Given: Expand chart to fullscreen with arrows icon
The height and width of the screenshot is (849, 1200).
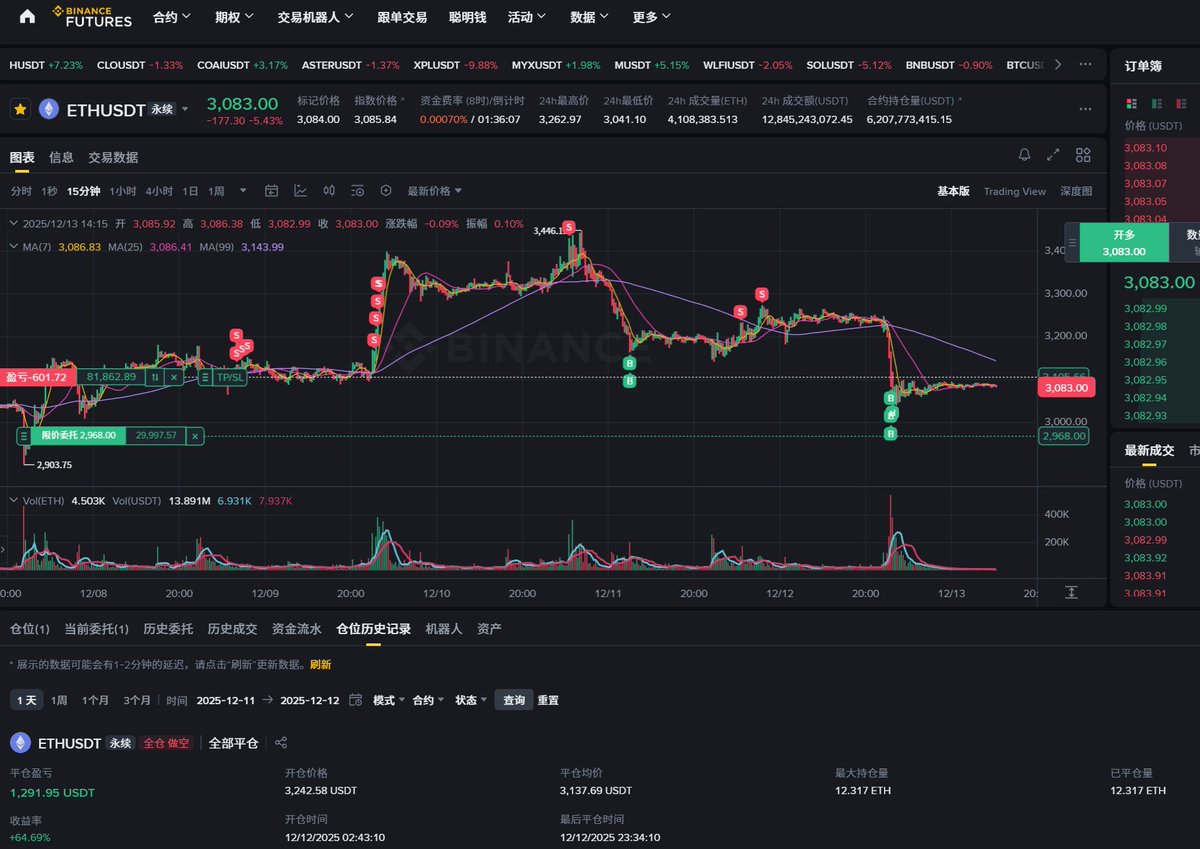Looking at the screenshot, I should point(1053,155).
